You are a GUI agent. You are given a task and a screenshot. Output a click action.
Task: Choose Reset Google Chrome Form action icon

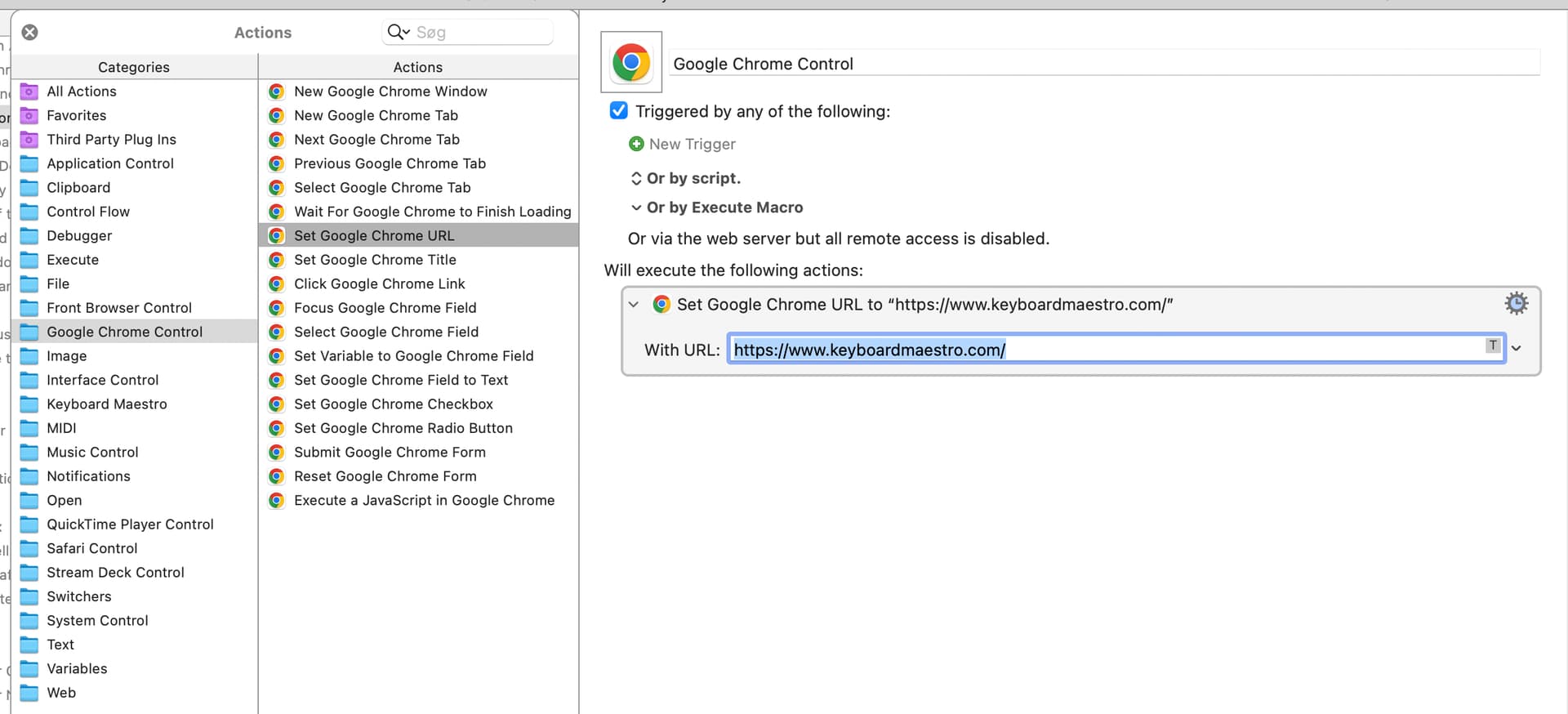[277, 476]
